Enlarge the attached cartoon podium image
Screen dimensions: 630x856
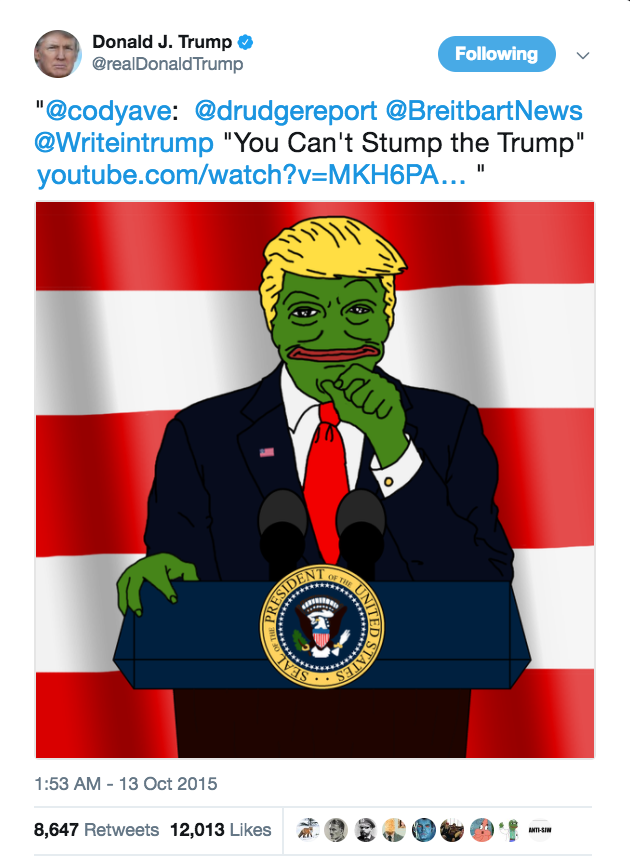click(315, 480)
